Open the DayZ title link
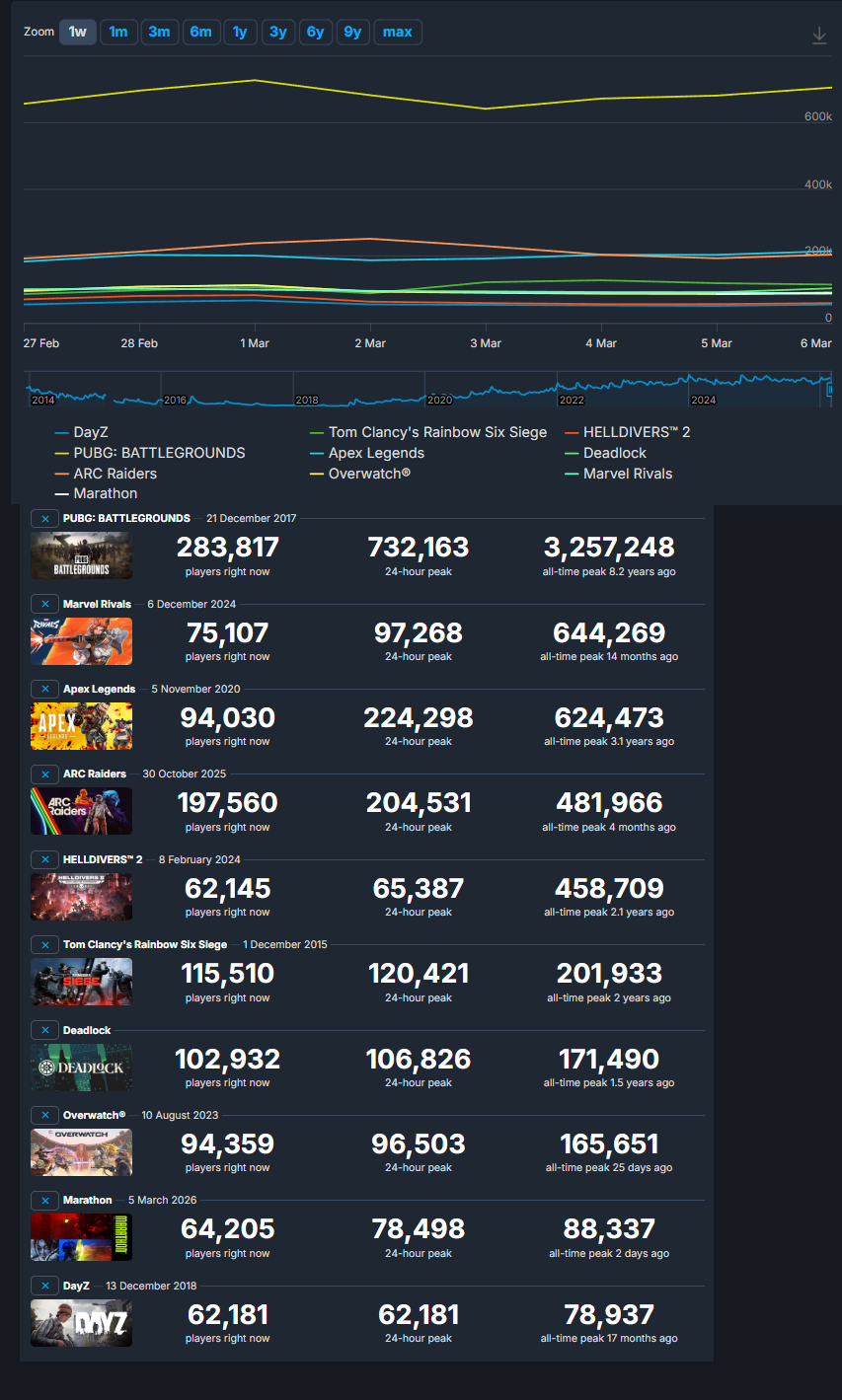The image size is (842, 1400). click(76, 1286)
